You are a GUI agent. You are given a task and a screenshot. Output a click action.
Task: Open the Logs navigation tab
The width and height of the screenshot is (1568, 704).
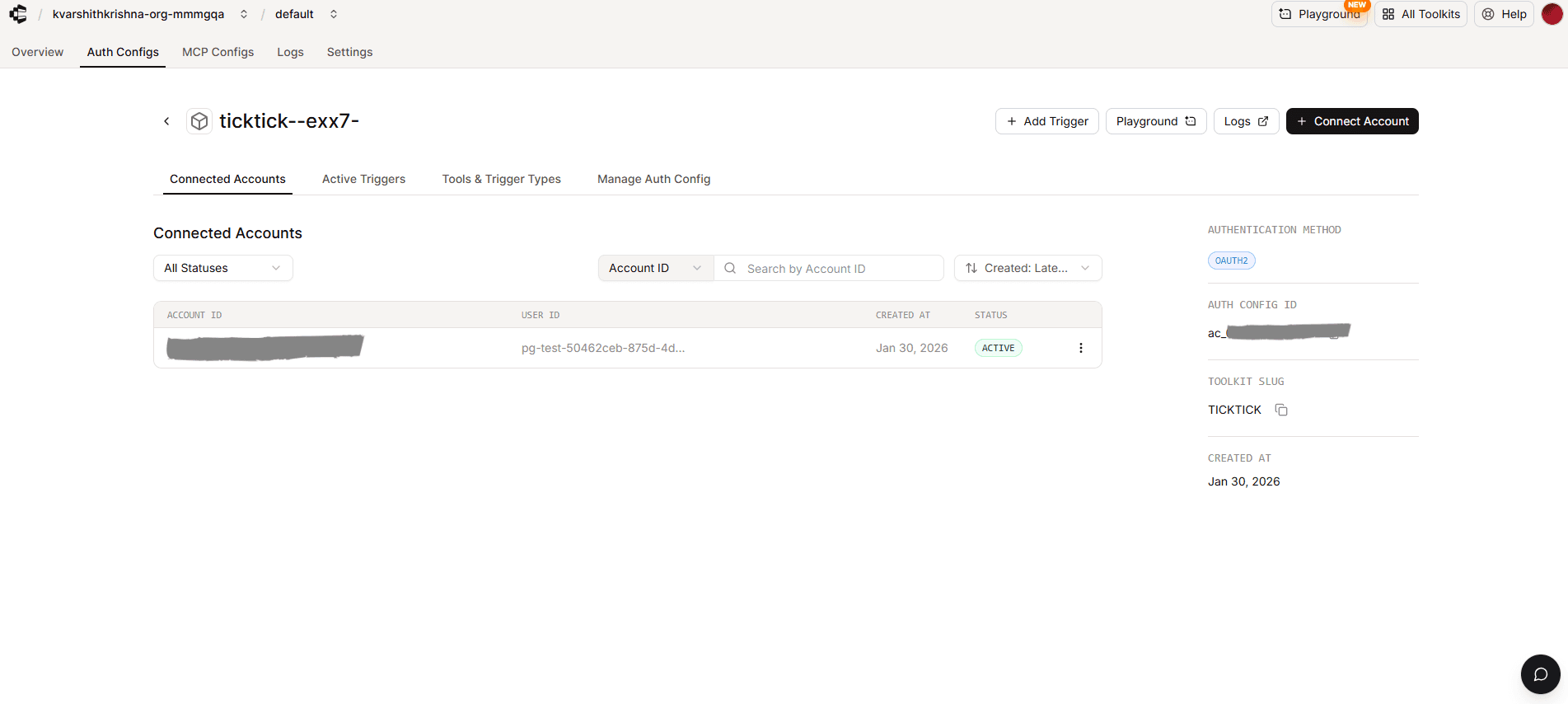290,52
